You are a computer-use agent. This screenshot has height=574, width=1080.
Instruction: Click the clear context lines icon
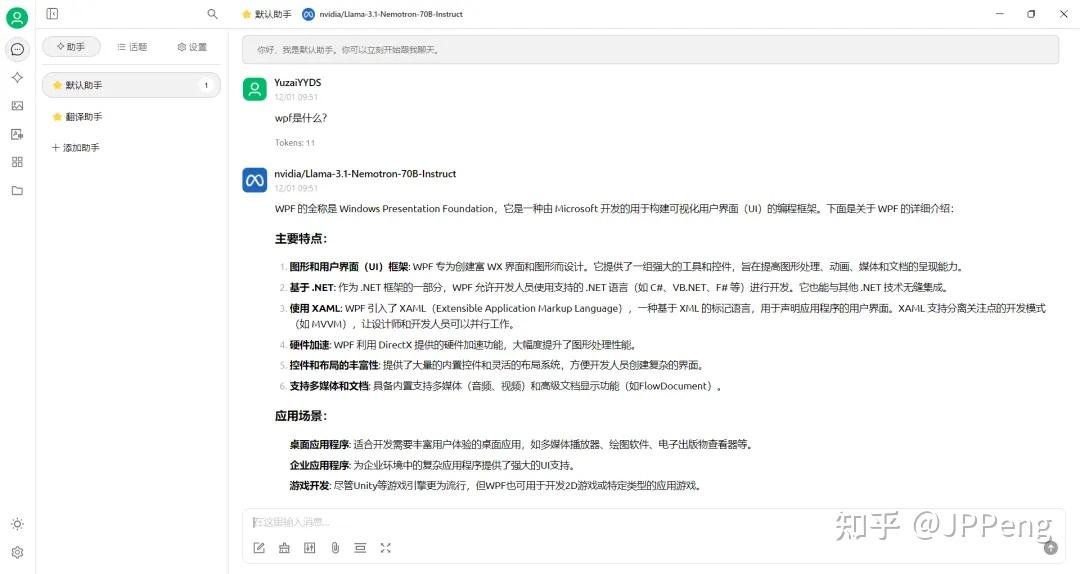pyautogui.click(x=360, y=548)
